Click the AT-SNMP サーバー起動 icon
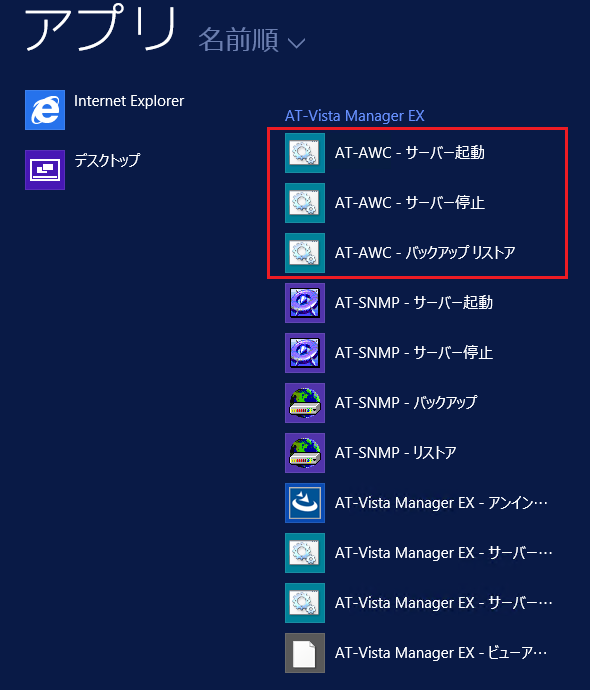This screenshot has height=690, width=590. point(305,303)
